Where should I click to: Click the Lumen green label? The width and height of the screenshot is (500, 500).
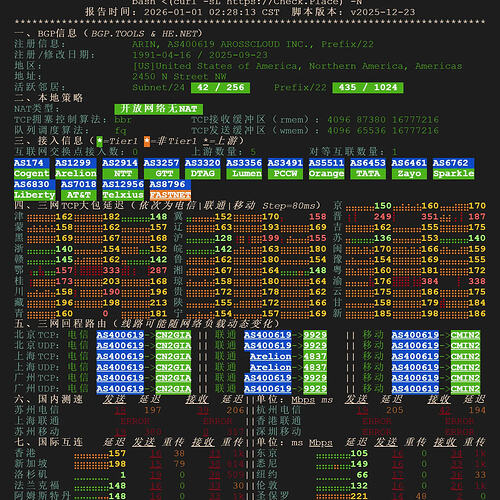244,174
